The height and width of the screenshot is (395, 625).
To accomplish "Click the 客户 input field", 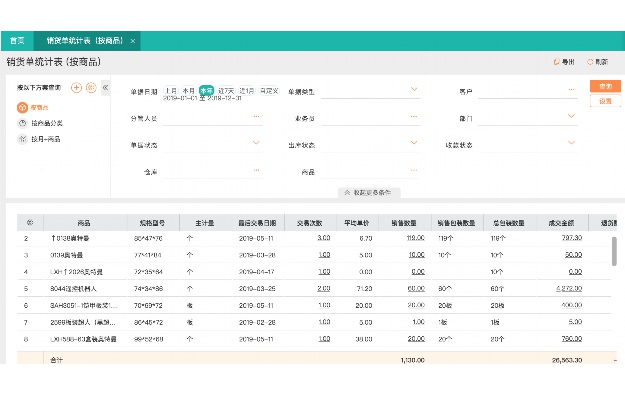I will 528,91.
